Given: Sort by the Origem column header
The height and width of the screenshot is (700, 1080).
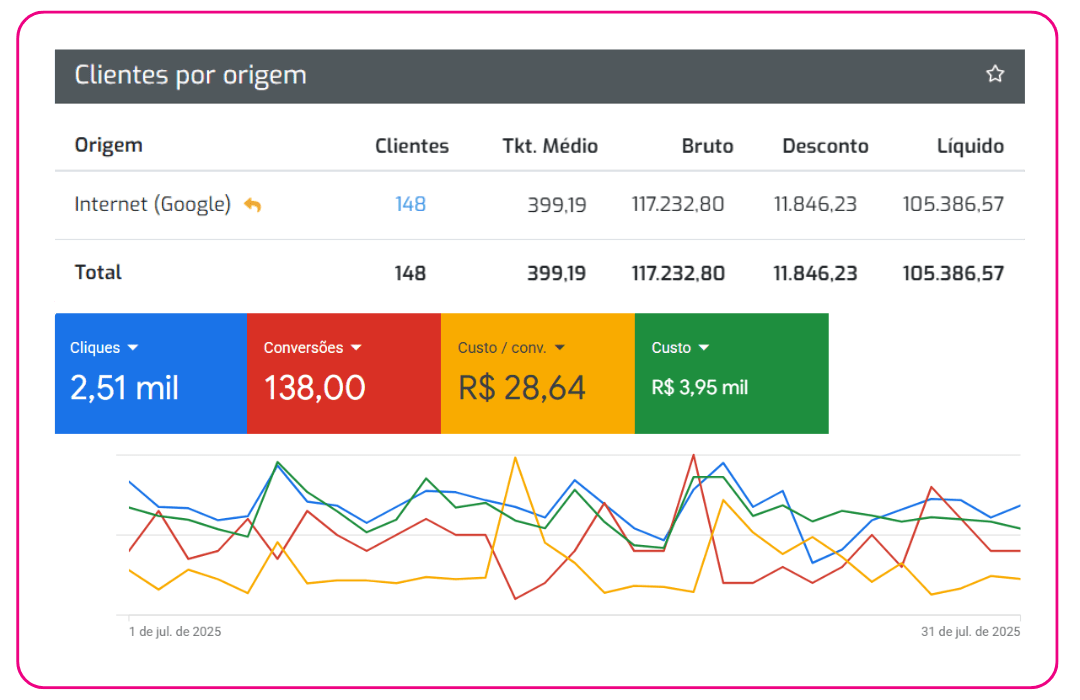Looking at the screenshot, I should pyautogui.click(x=108, y=145).
